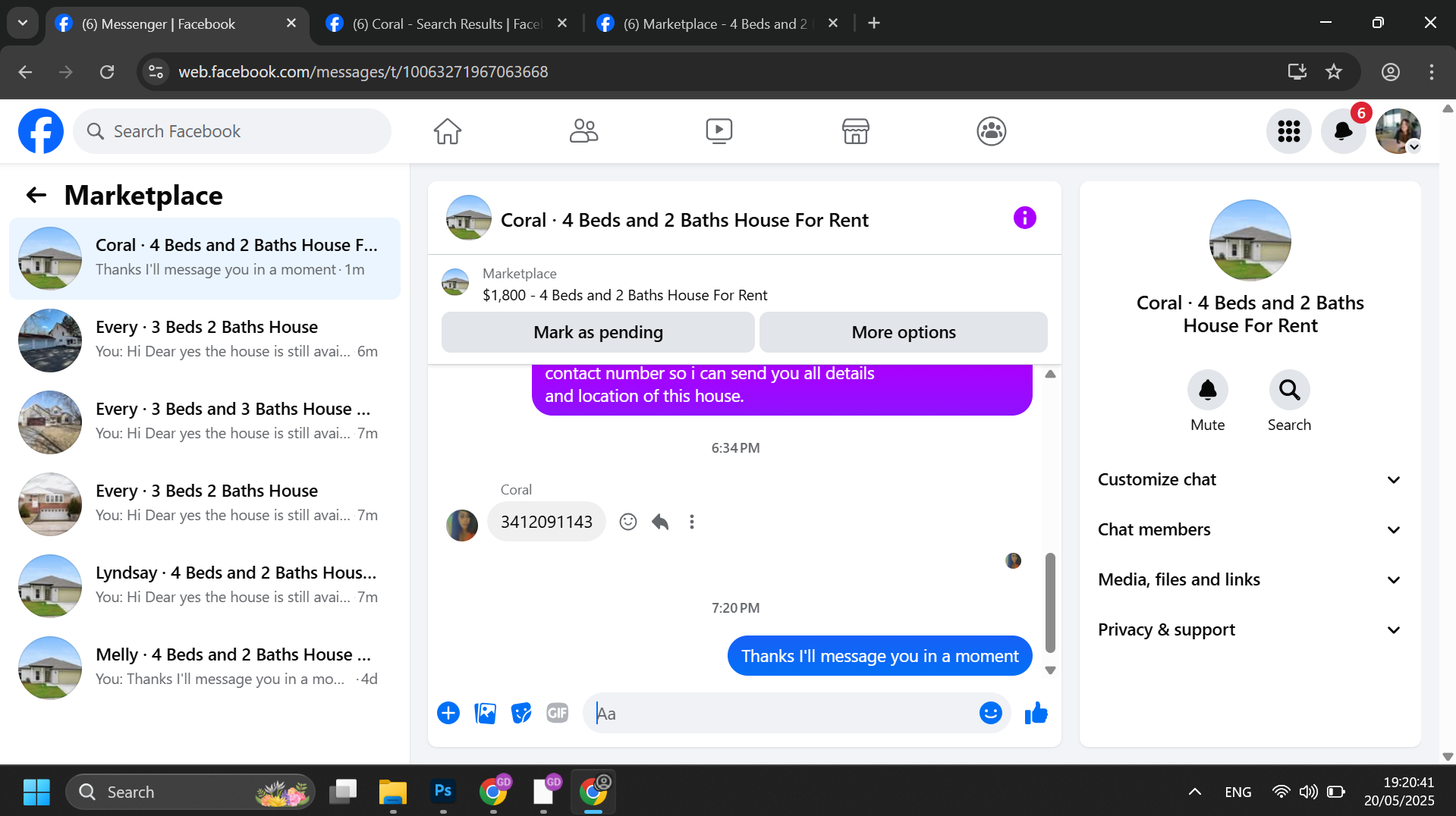Go back using the Marketplace back arrow
This screenshot has width=1456, height=816.
36,195
